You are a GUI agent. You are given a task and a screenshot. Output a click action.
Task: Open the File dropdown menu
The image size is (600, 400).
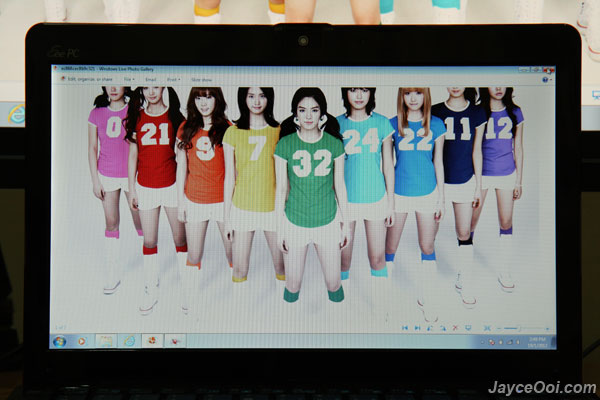[129, 79]
